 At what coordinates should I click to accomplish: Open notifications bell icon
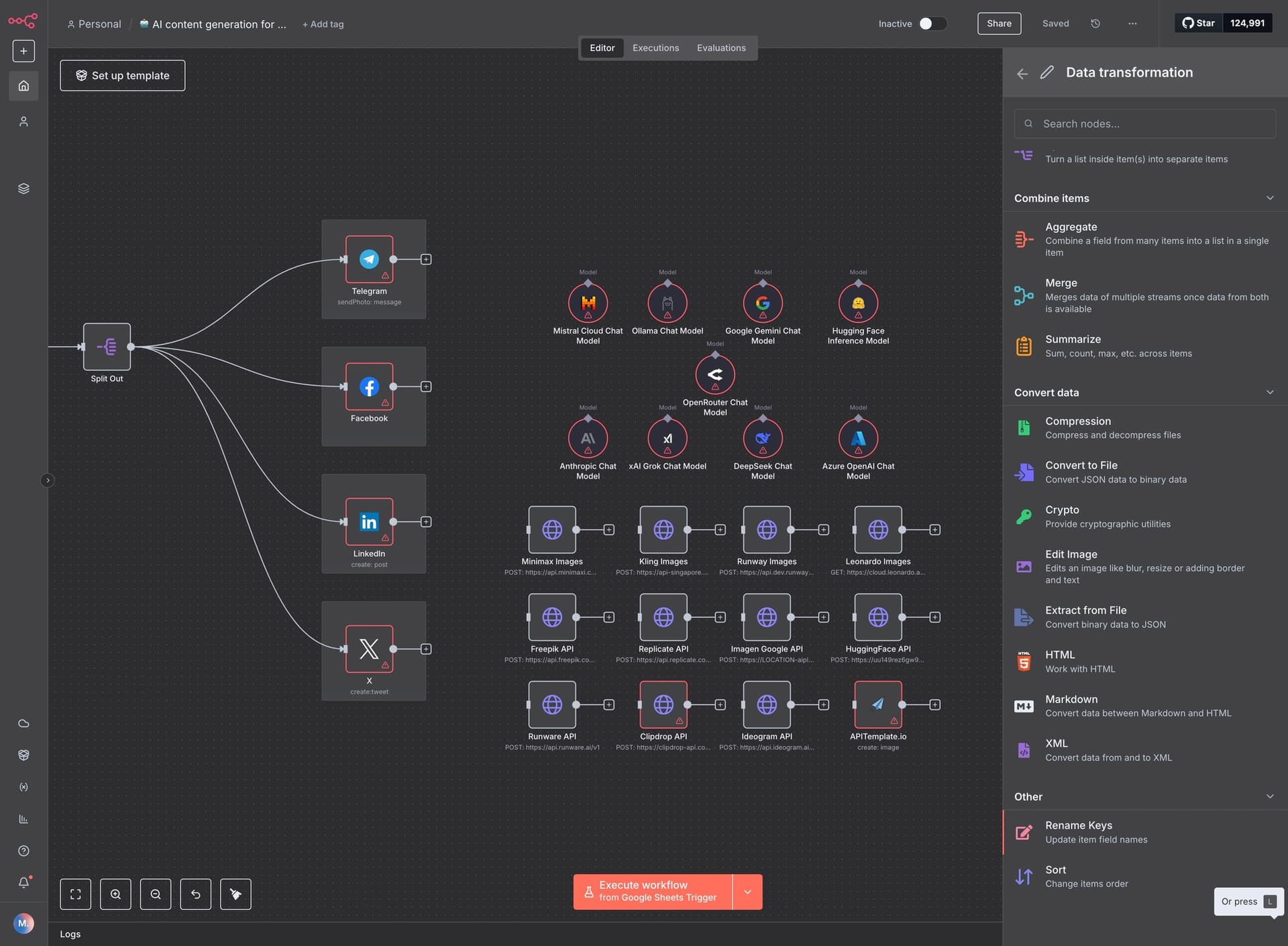click(x=23, y=882)
